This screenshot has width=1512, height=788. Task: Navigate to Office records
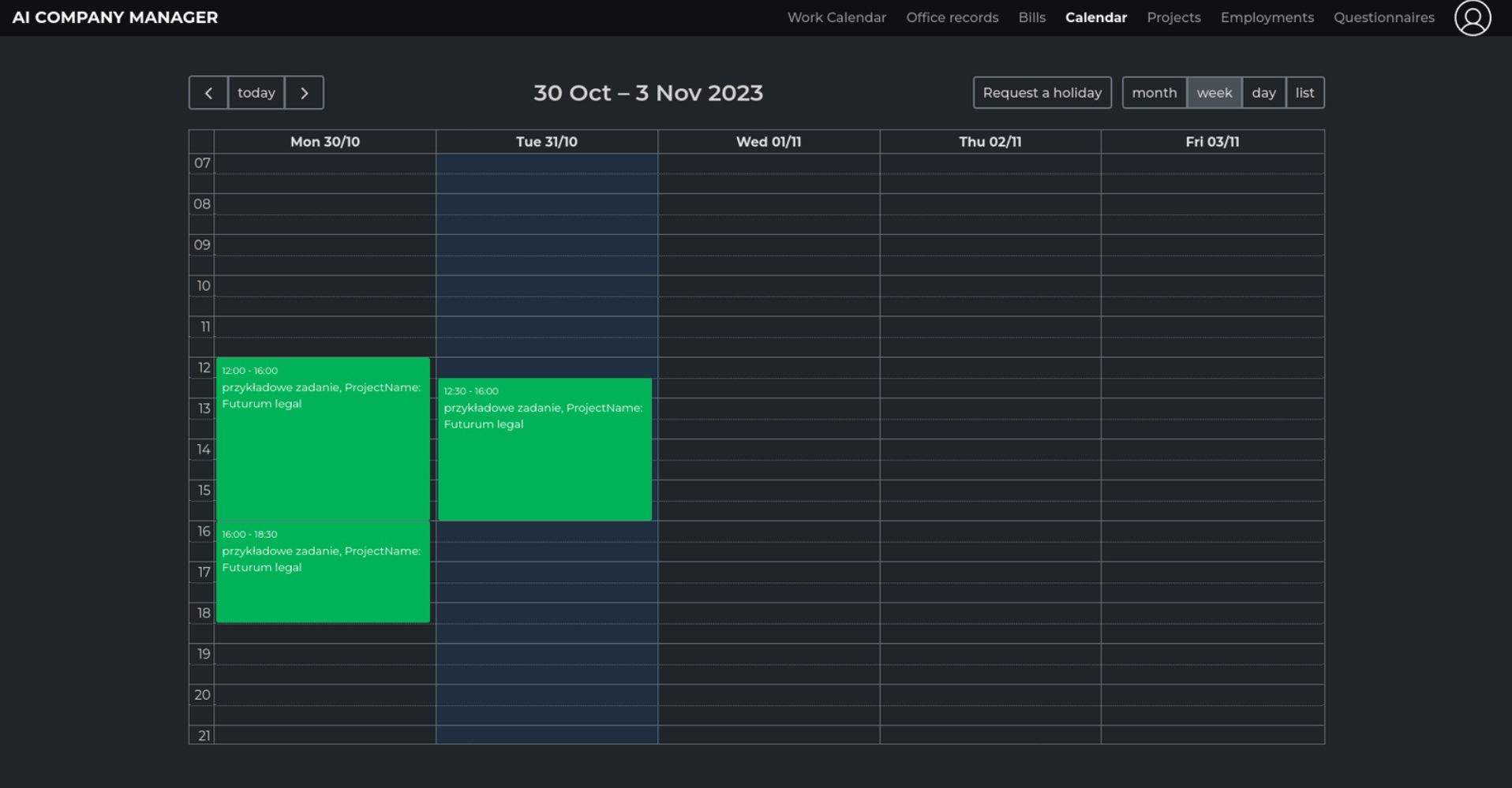click(952, 17)
